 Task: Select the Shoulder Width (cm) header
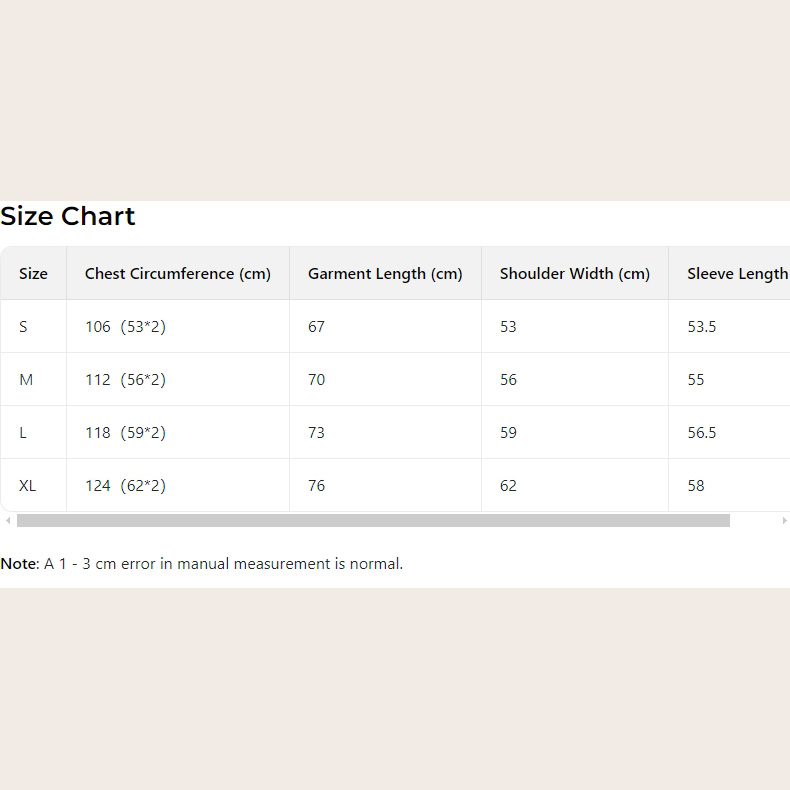(x=575, y=274)
